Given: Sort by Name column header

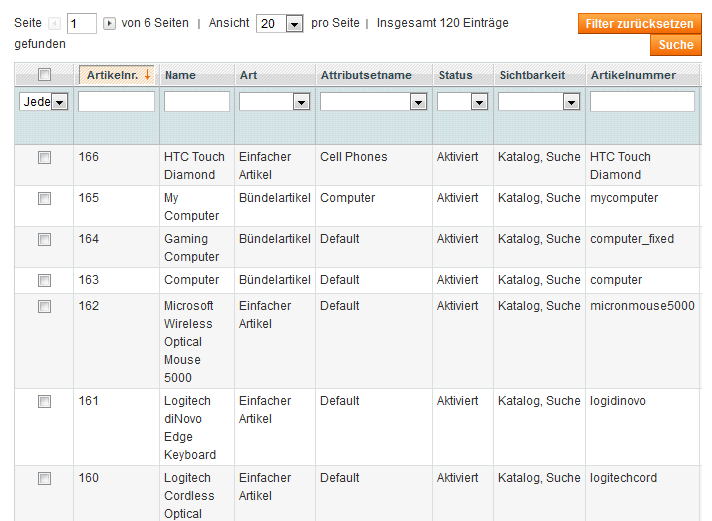Looking at the screenshot, I should (x=180, y=75).
